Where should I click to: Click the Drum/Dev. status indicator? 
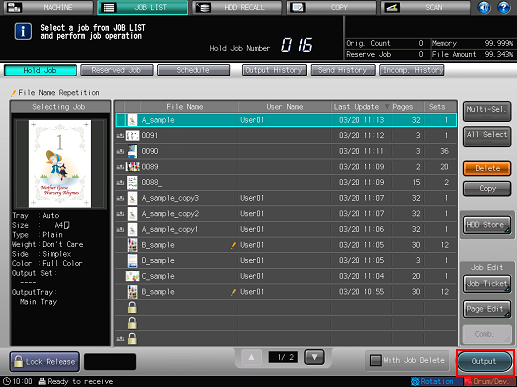tap(490, 382)
